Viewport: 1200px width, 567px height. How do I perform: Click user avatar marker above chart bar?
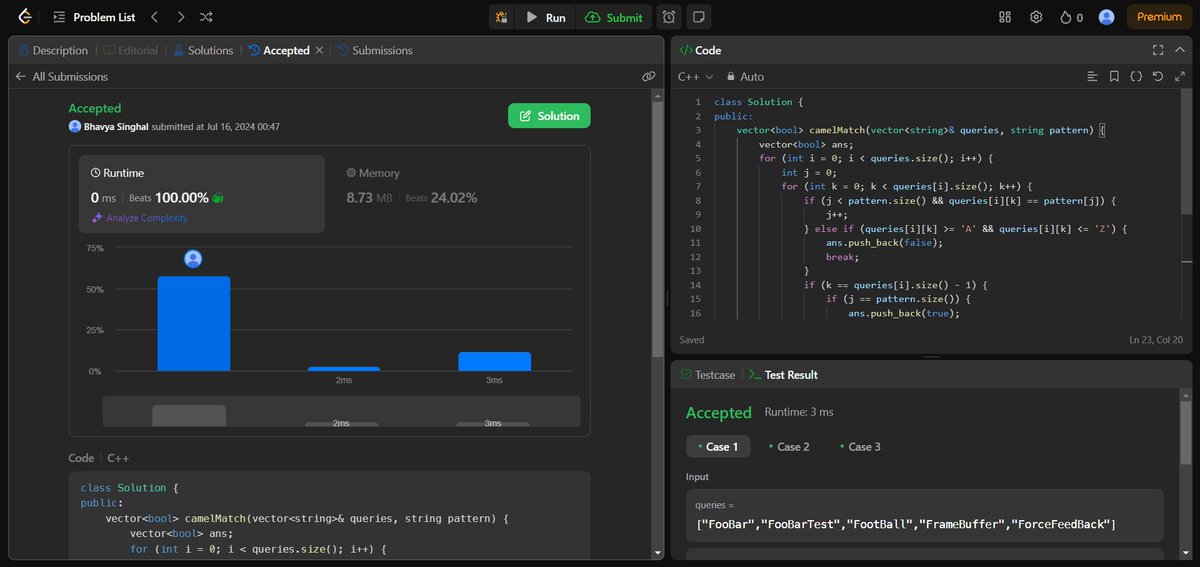click(193, 259)
